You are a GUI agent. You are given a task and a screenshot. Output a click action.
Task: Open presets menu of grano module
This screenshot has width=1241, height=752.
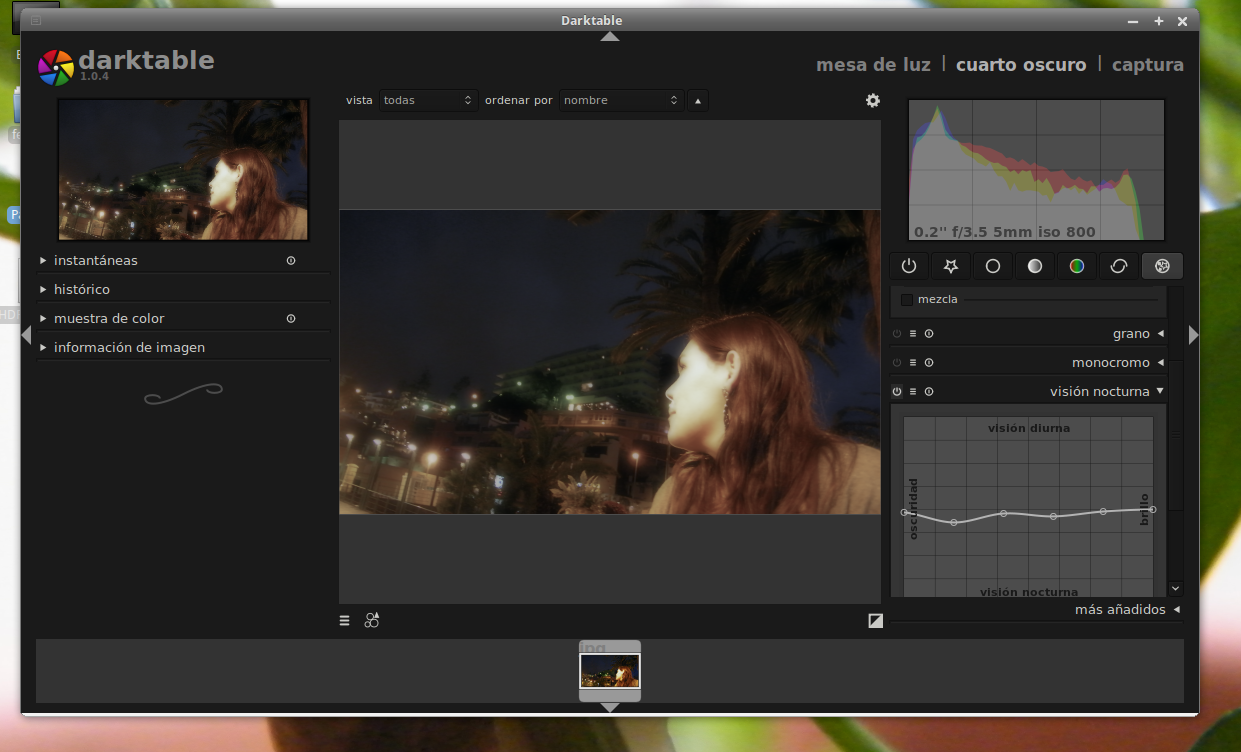pos(913,334)
